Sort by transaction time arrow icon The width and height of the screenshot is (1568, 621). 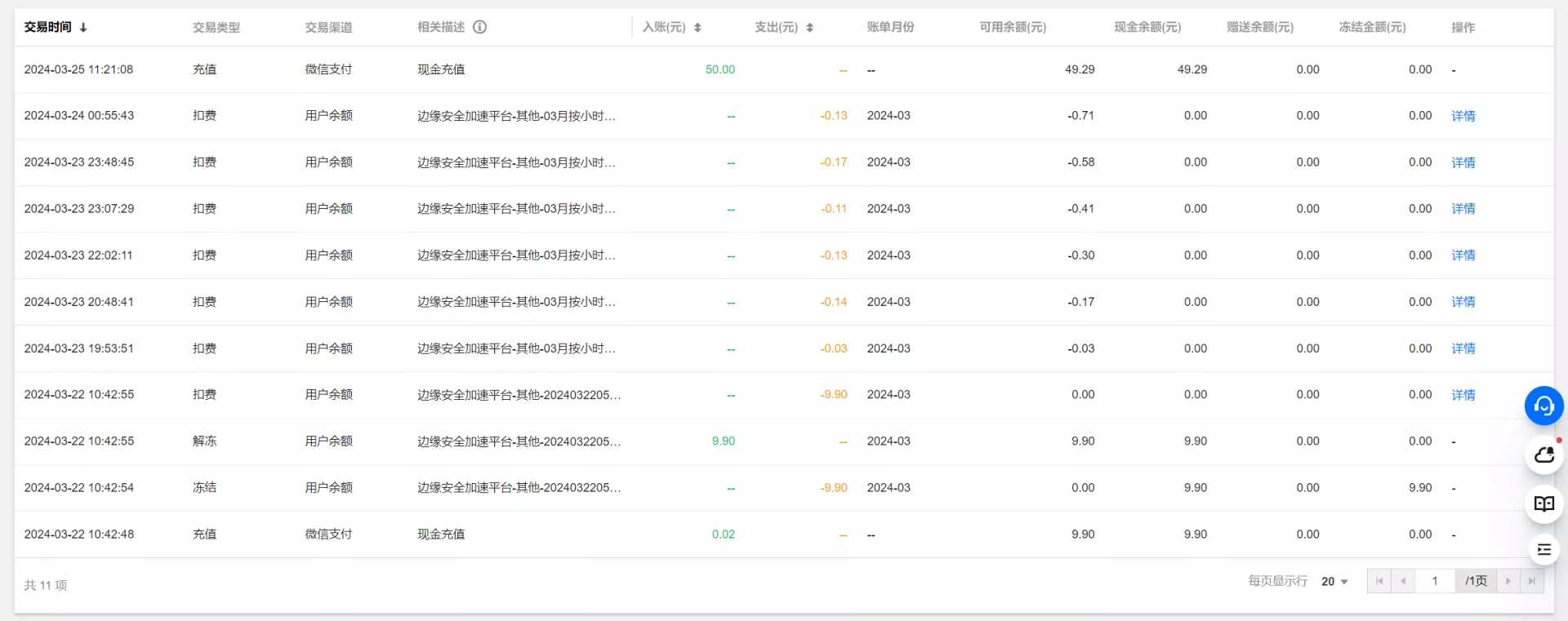click(83, 28)
